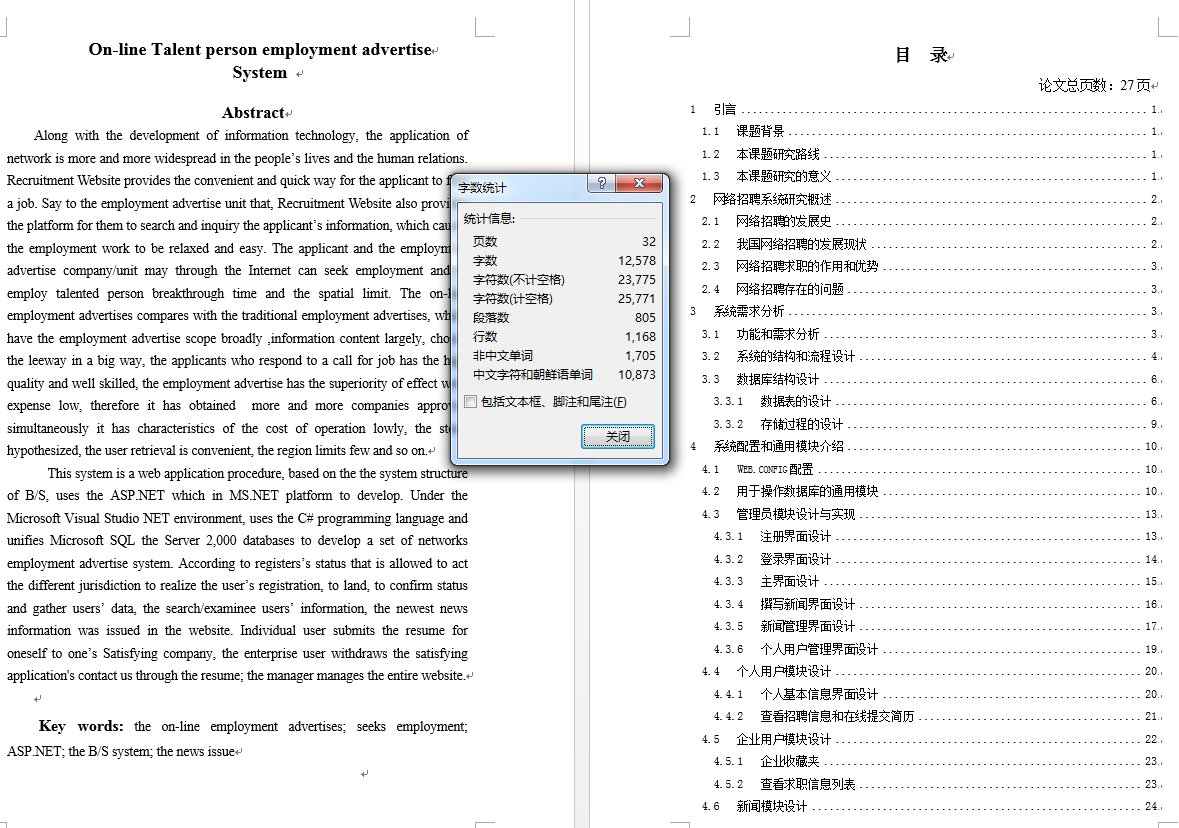
Task: Select contents entry 3.1 功能和需求分析
Action: click(x=932, y=334)
